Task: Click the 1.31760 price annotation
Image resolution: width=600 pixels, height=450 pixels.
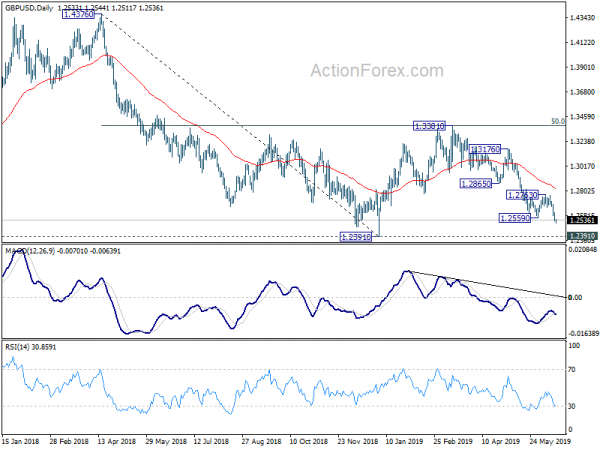Action: click(x=485, y=149)
